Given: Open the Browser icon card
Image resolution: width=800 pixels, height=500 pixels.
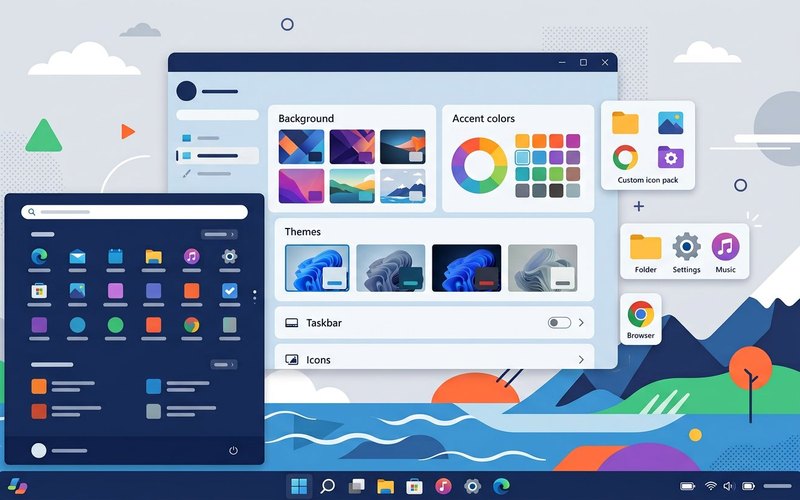Looking at the screenshot, I should pyautogui.click(x=640, y=319).
